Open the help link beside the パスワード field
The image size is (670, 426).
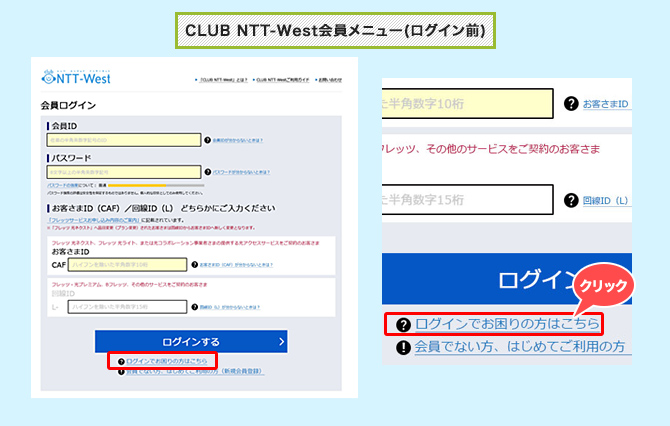[x=241, y=172]
